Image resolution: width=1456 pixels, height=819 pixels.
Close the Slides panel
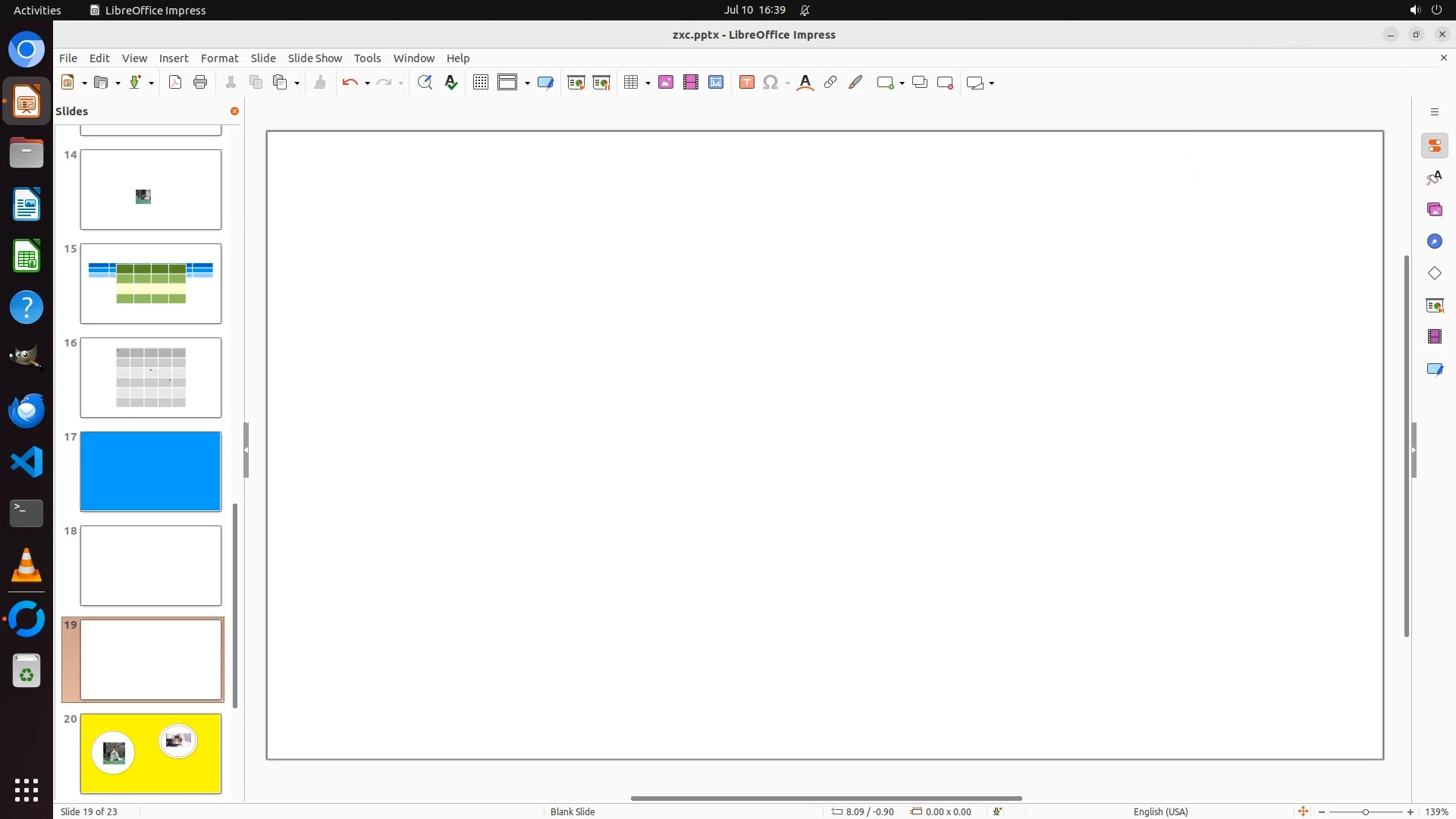[234, 111]
